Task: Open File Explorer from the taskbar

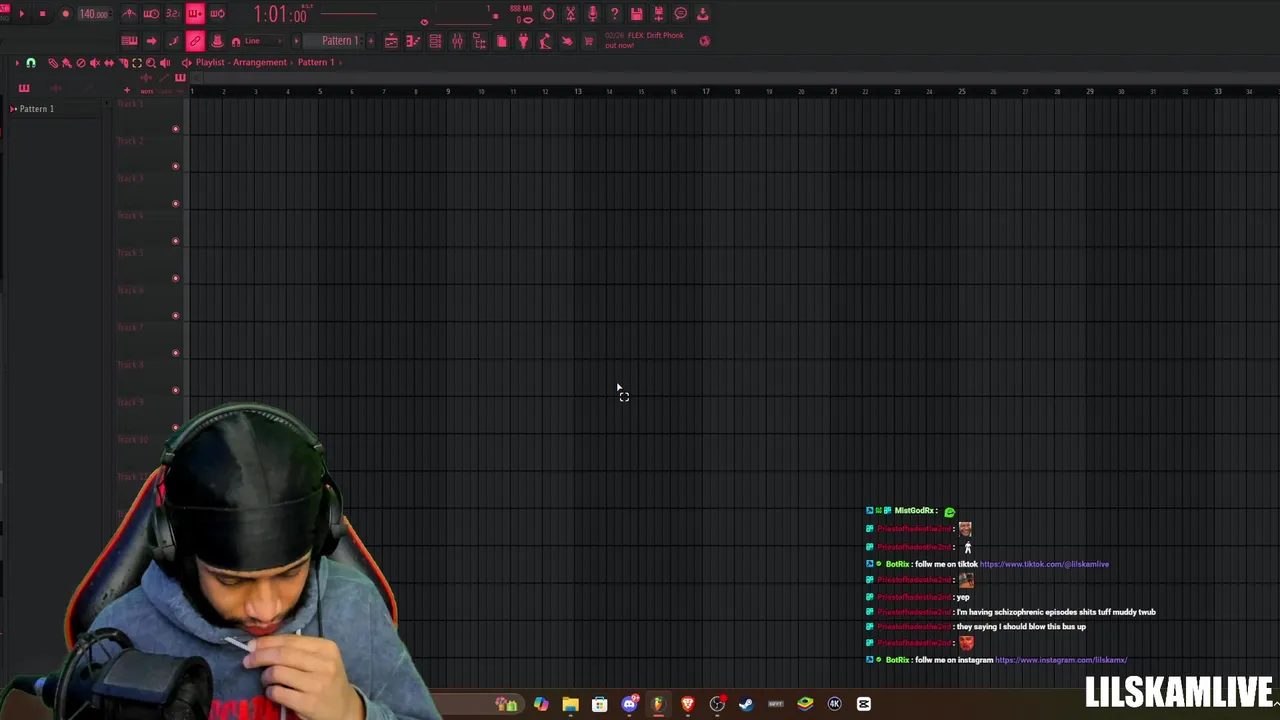Action: [570, 704]
